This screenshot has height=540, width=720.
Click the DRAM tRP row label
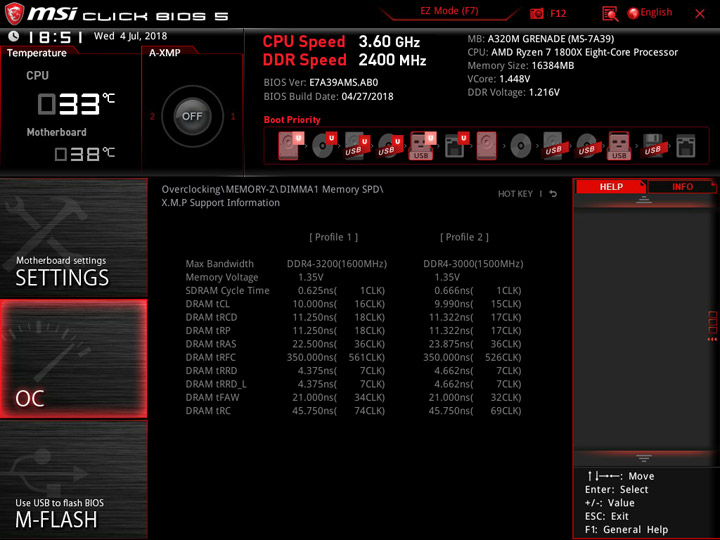pos(208,330)
